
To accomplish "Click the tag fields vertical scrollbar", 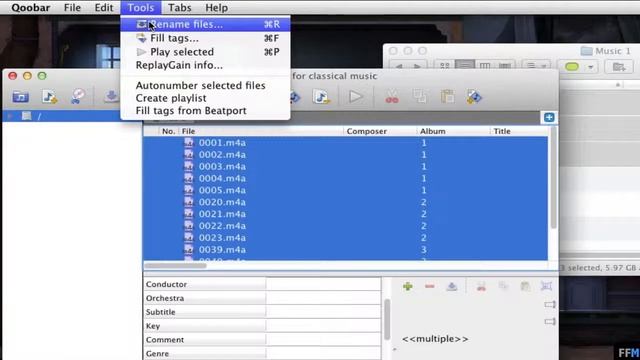I will (387, 319).
